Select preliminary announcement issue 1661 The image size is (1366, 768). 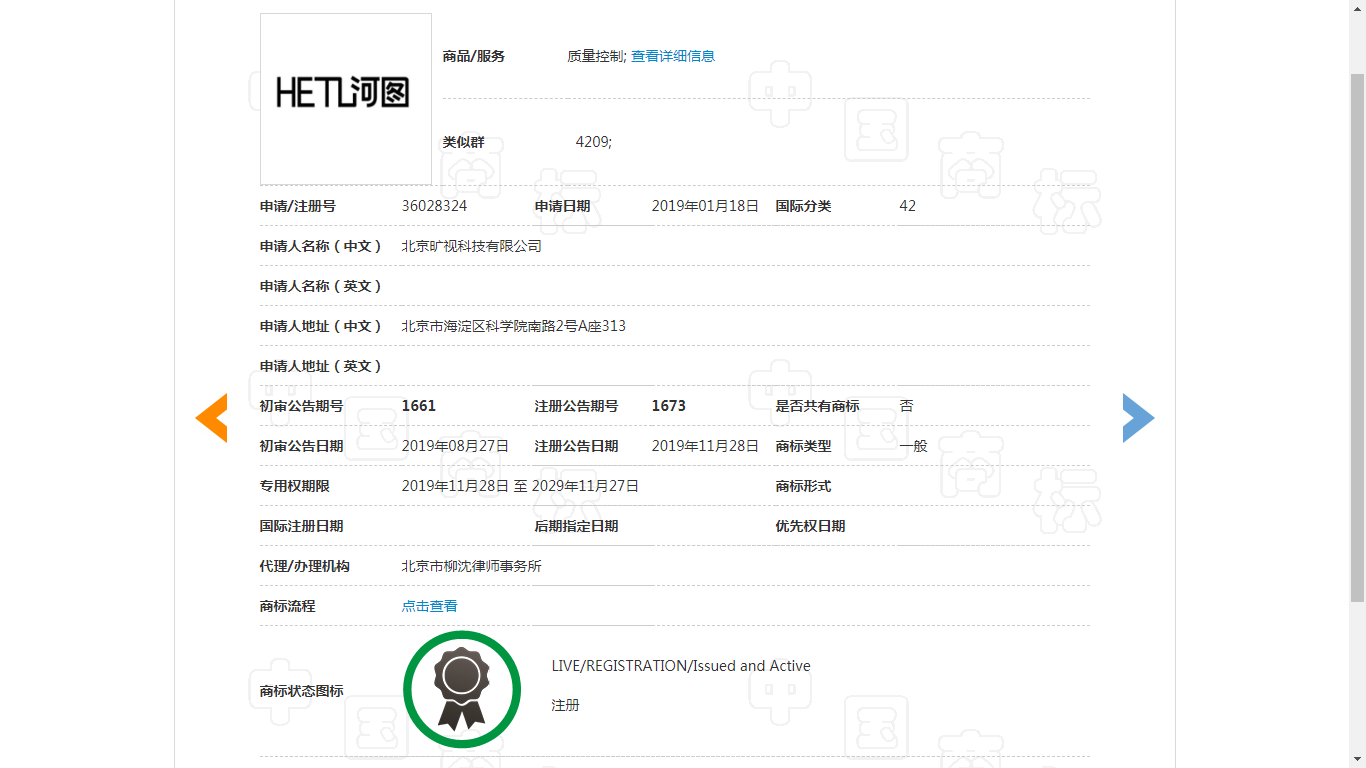(x=419, y=406)
